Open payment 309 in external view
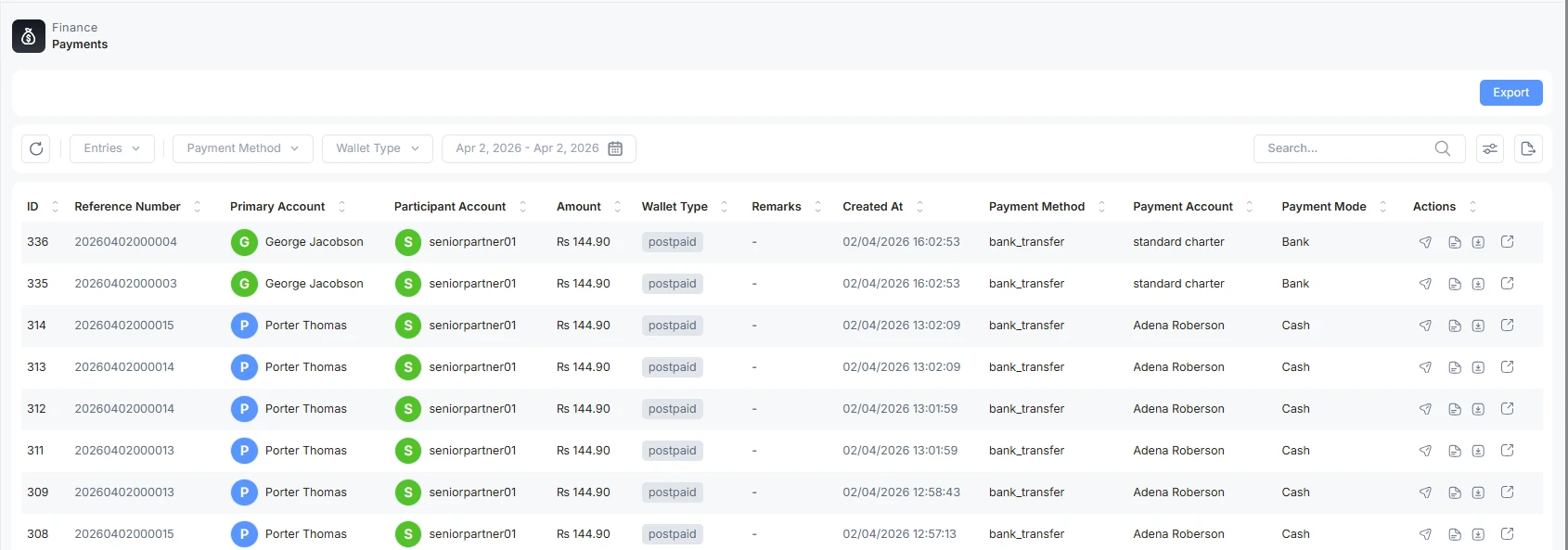Image resolution: width=1568 pixels, height=550 pixels. (x=1508, y=492)
